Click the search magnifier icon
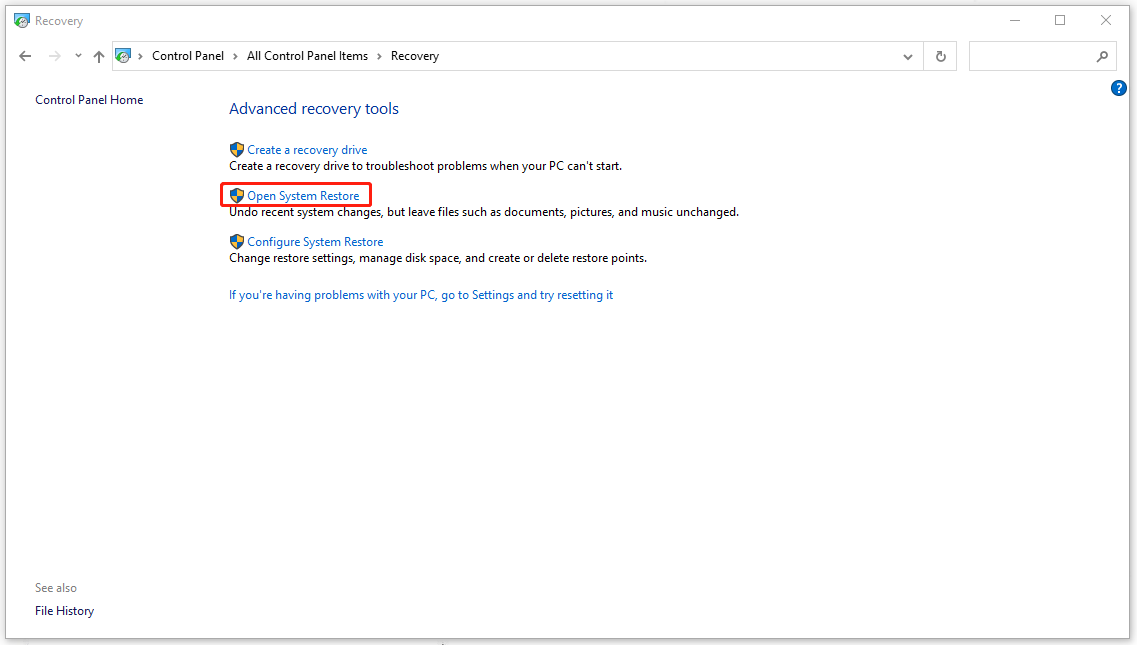Image resolution: width=1137 pixels, height=645 pixels. [x=1102, y=56]
